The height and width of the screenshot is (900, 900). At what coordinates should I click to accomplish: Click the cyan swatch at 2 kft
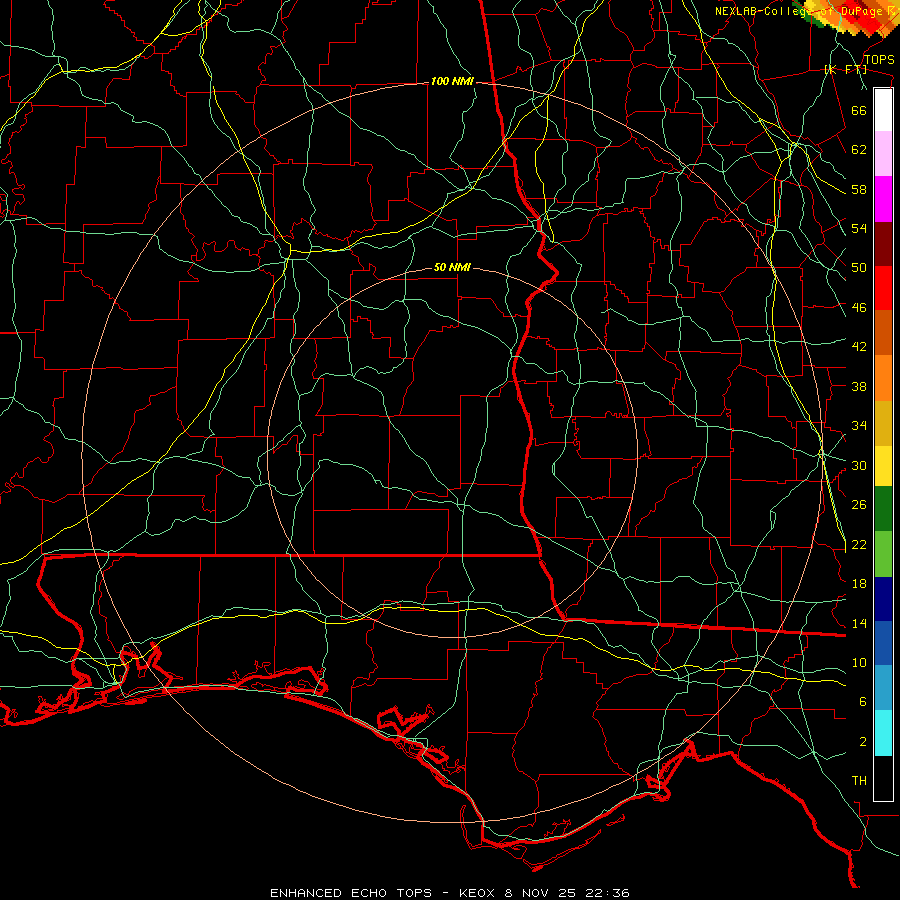click(x=883, y=733)
